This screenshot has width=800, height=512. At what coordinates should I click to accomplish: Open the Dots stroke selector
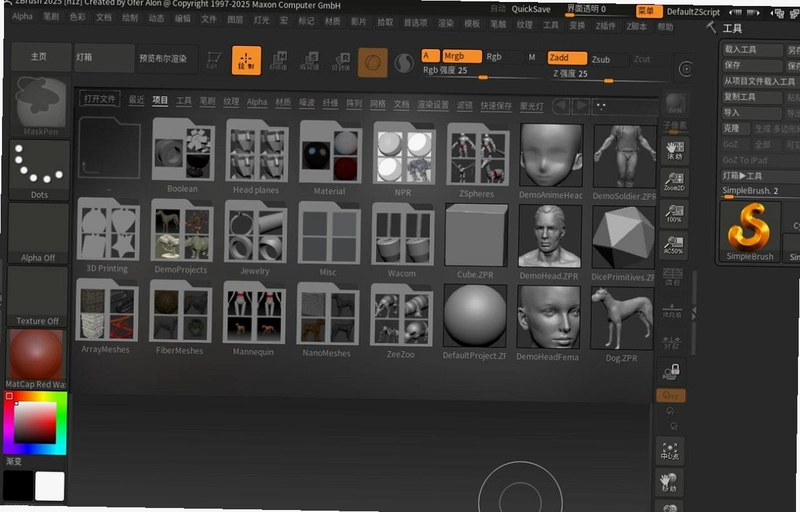[x=39, y=170]
